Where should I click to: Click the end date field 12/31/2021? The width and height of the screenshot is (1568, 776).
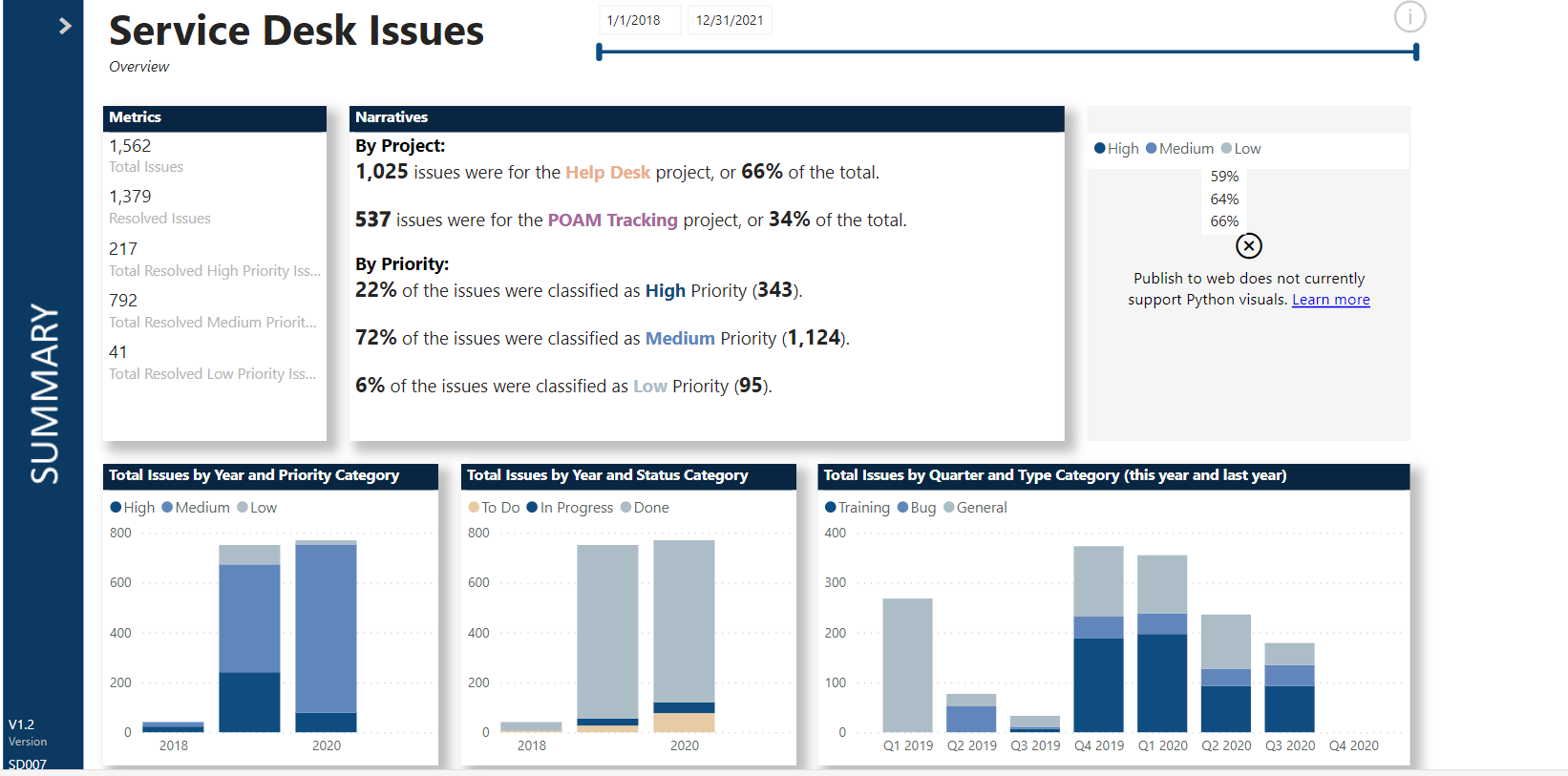point(729,20)
